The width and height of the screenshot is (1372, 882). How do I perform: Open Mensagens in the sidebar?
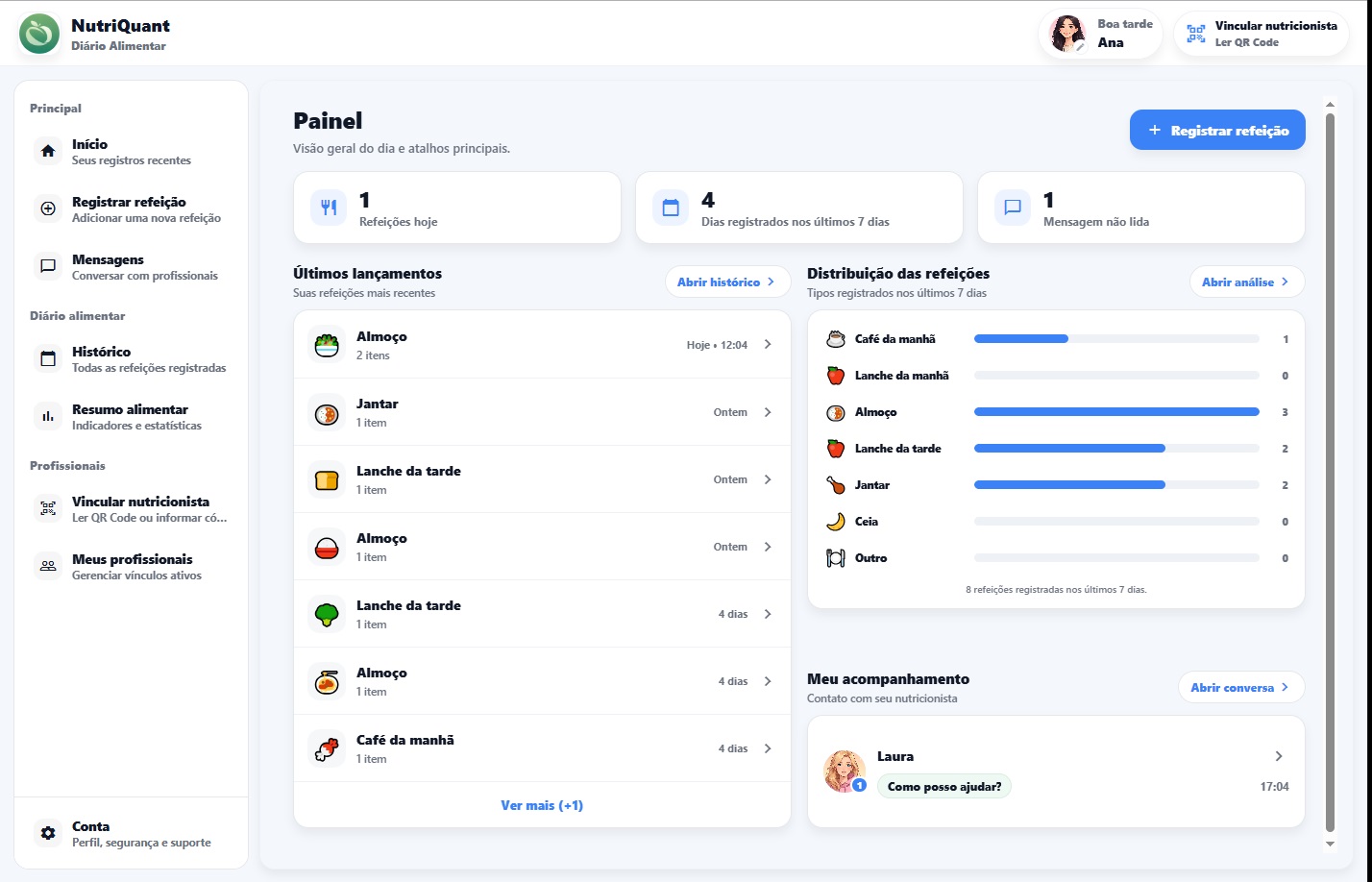(131, 267)
